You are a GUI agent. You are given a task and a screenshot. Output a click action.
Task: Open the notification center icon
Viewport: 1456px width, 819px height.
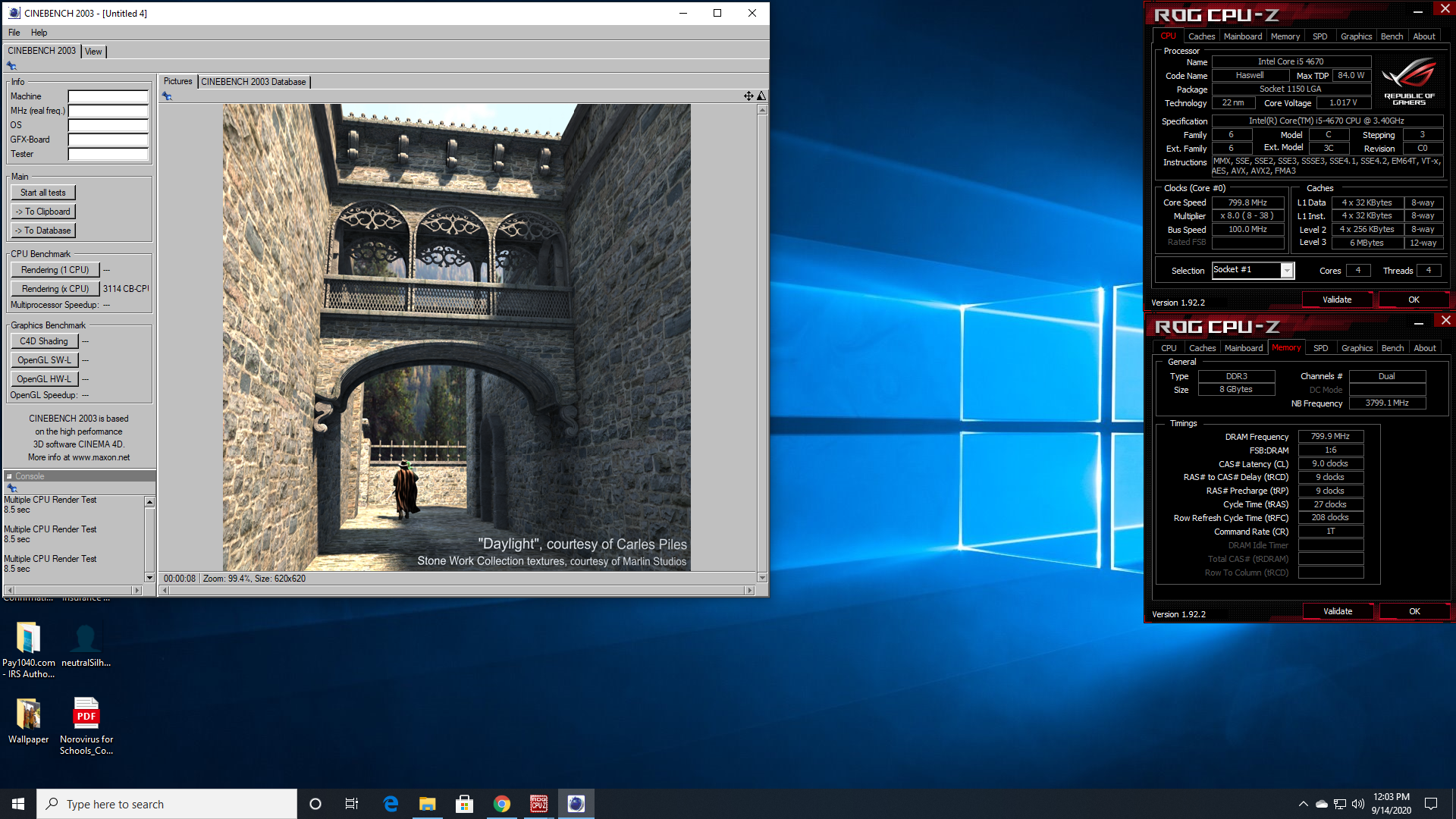pos(1431,804)
